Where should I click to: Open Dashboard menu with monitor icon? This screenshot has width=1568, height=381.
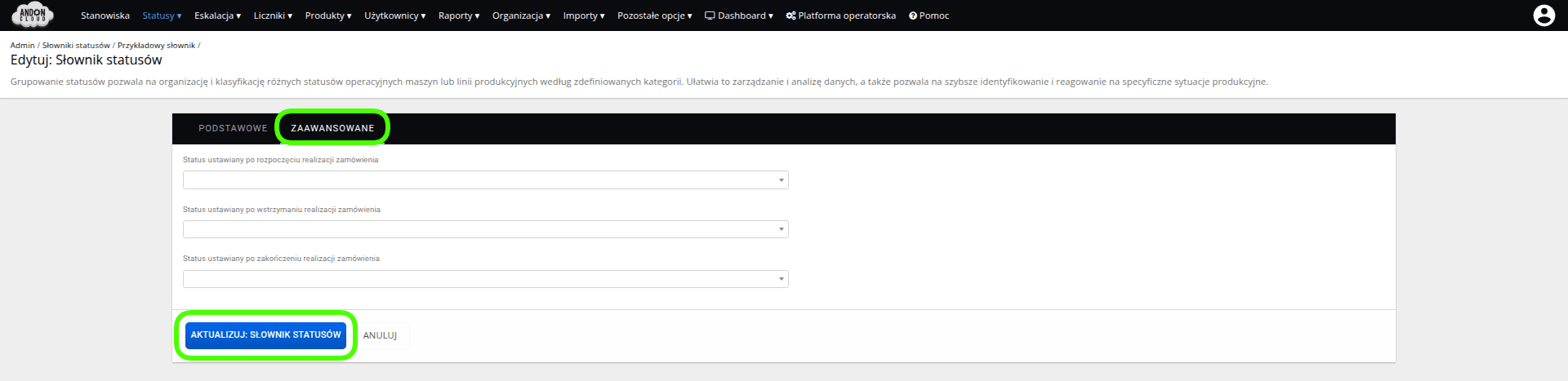(x=738, y=16)
